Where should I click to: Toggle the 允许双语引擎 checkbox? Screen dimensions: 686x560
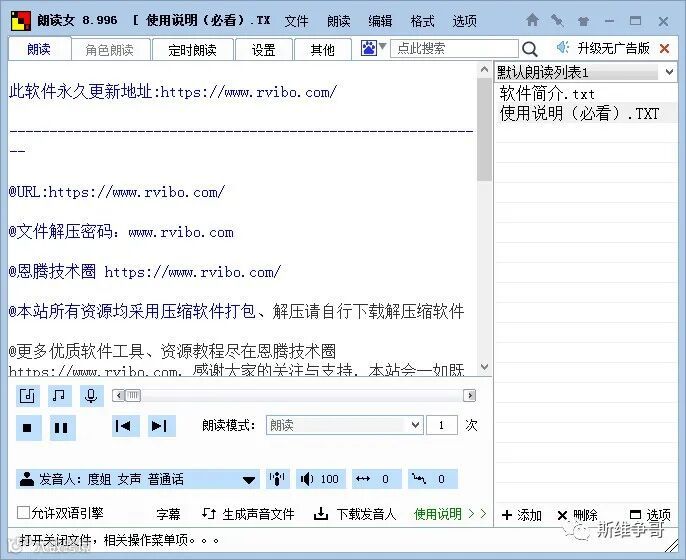23,512
